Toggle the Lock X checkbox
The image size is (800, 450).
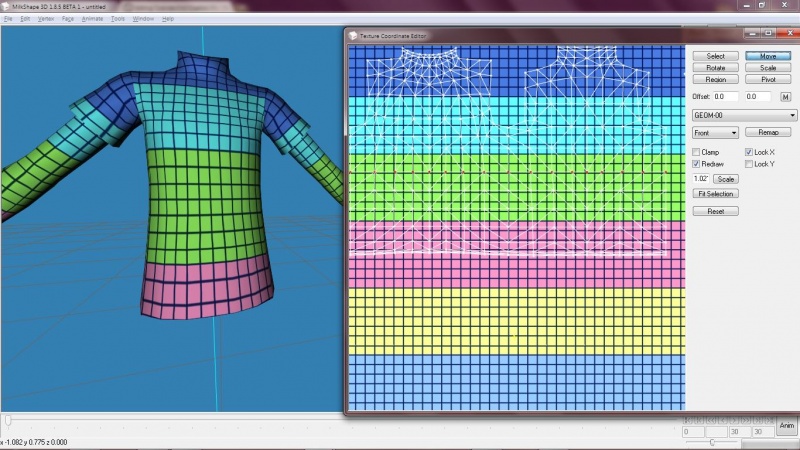coord(749,152)
